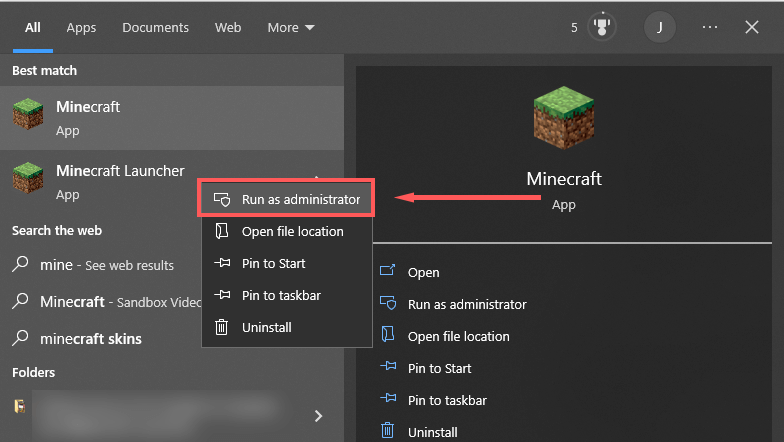This screenshot has height=442, width=784.
Task: Select the Web search tab
Action: point(228,28)
